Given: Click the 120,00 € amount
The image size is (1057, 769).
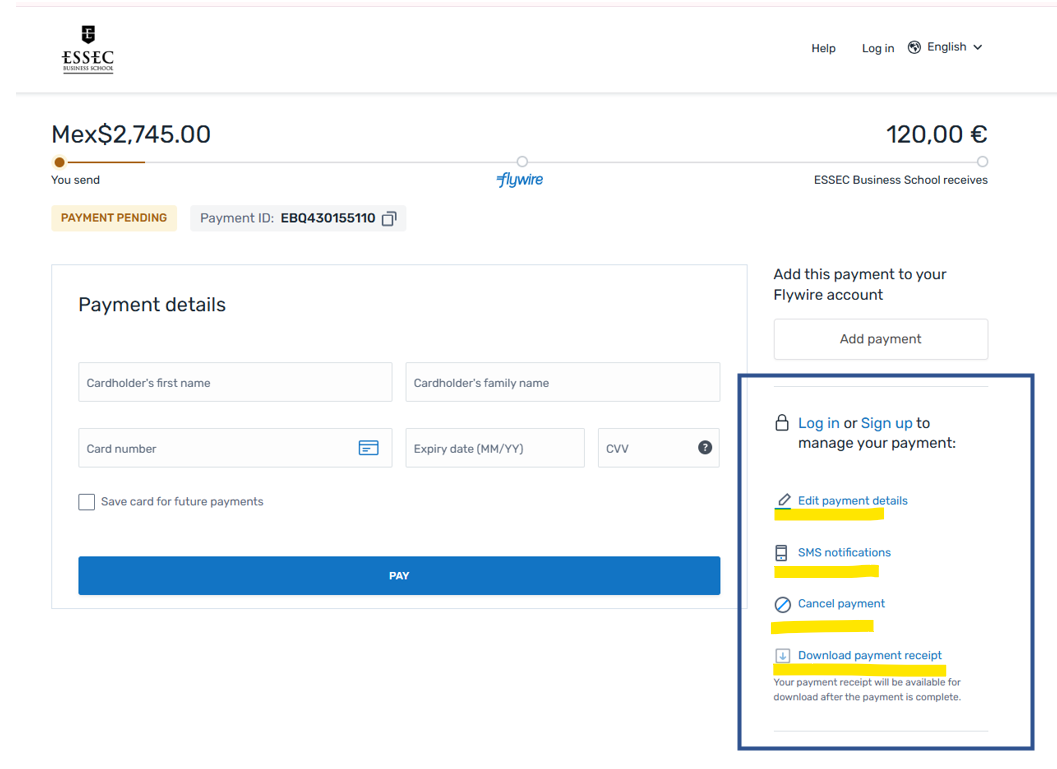Looking at the screenshot, I should tap(936, 134).
